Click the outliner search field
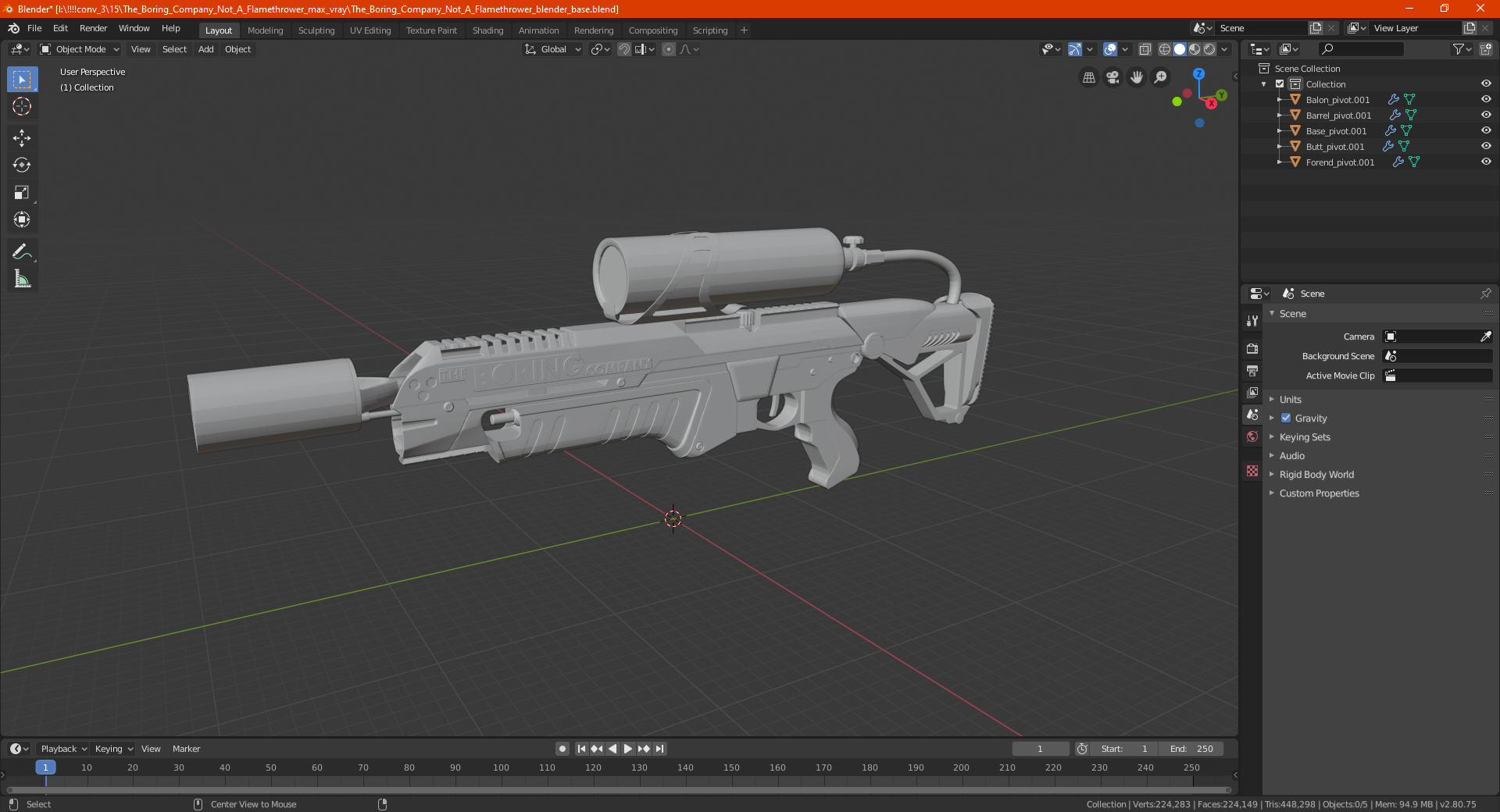 point(1360,49)
